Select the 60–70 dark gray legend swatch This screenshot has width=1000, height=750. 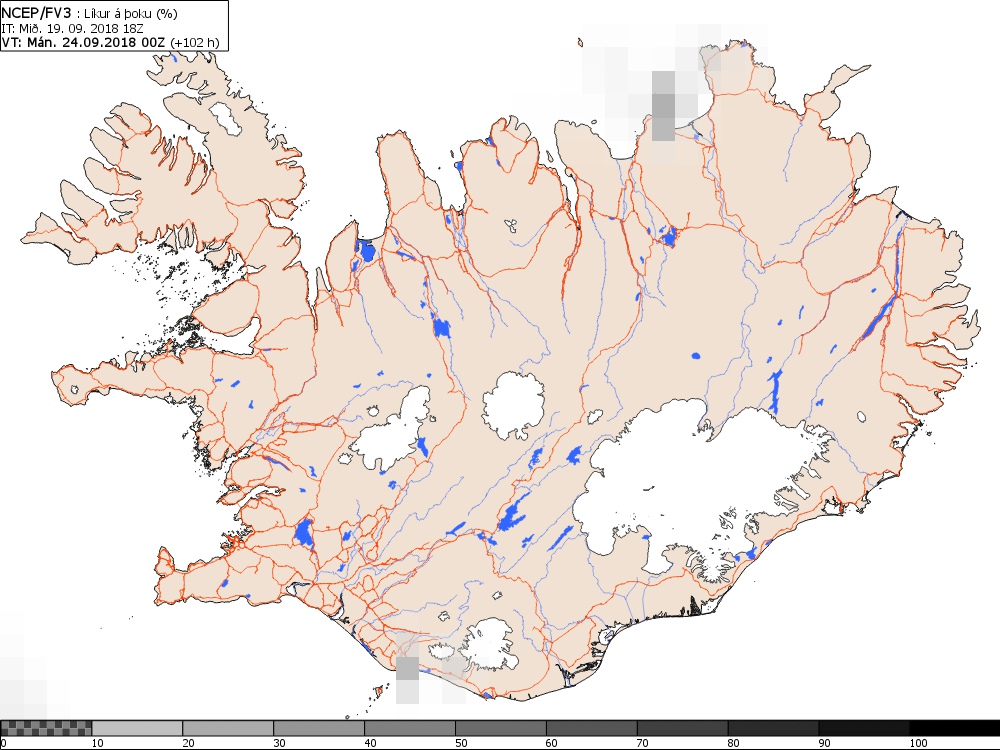[592, 728]
